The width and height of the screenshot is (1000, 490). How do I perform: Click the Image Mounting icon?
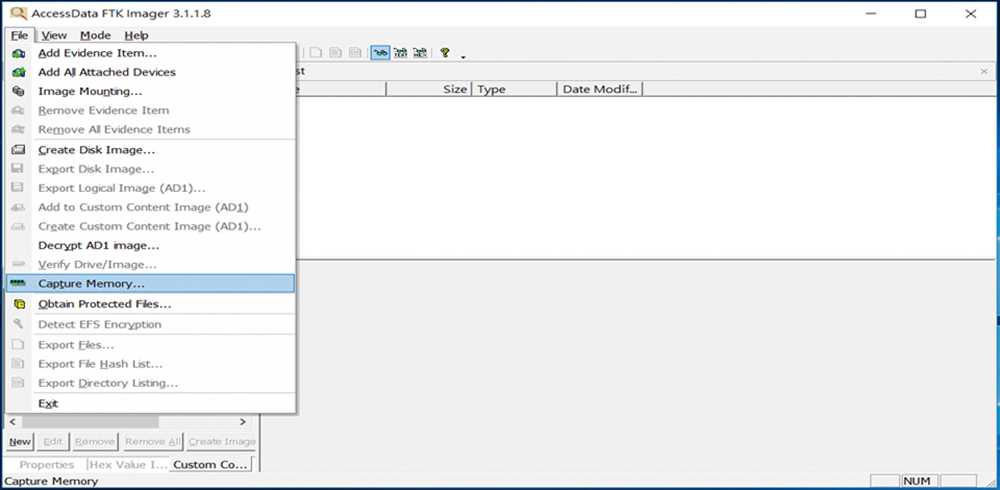pyautogui.click(x=18, y=91)
